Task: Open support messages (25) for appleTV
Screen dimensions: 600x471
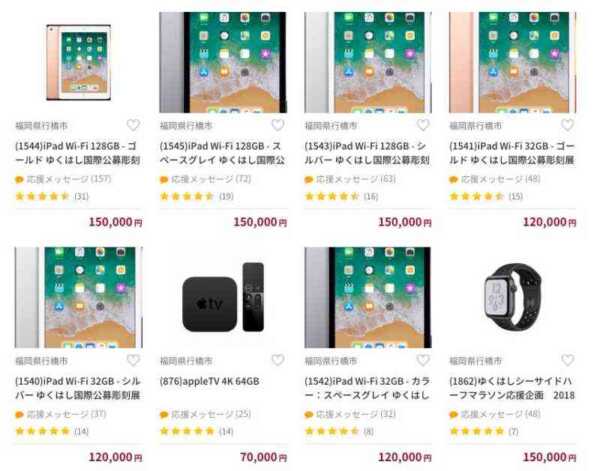Action: tap(205, 414)
